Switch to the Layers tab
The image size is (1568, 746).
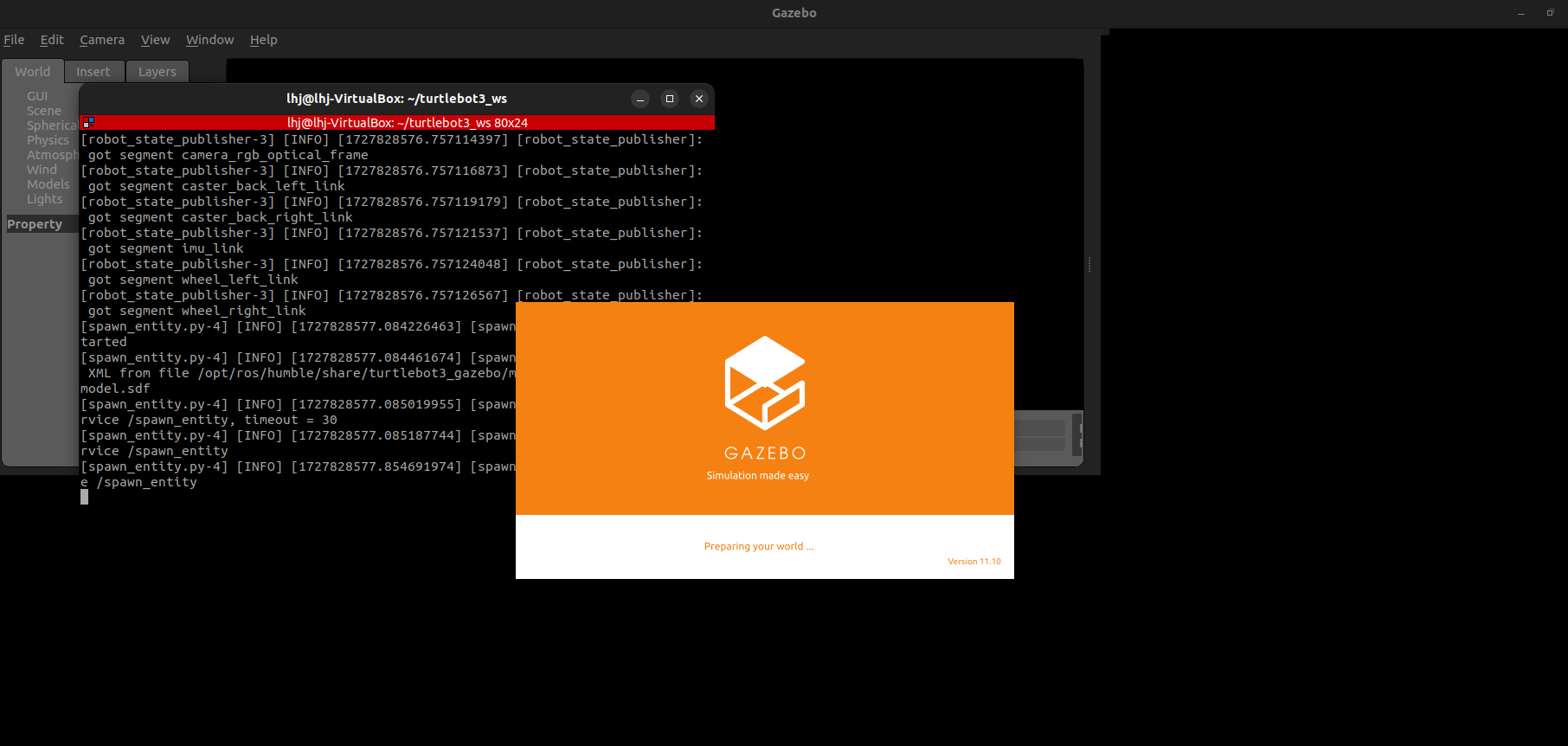[x=157, y=72]
